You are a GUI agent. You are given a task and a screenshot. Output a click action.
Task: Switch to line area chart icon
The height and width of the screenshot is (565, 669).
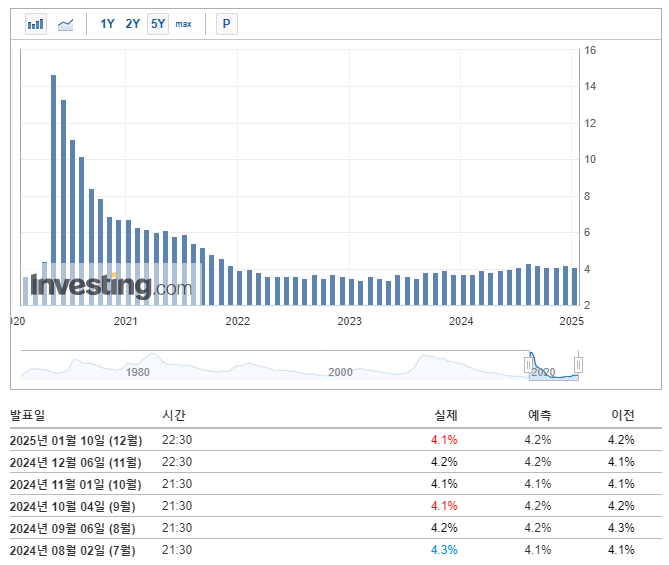[x=65, y=24]
